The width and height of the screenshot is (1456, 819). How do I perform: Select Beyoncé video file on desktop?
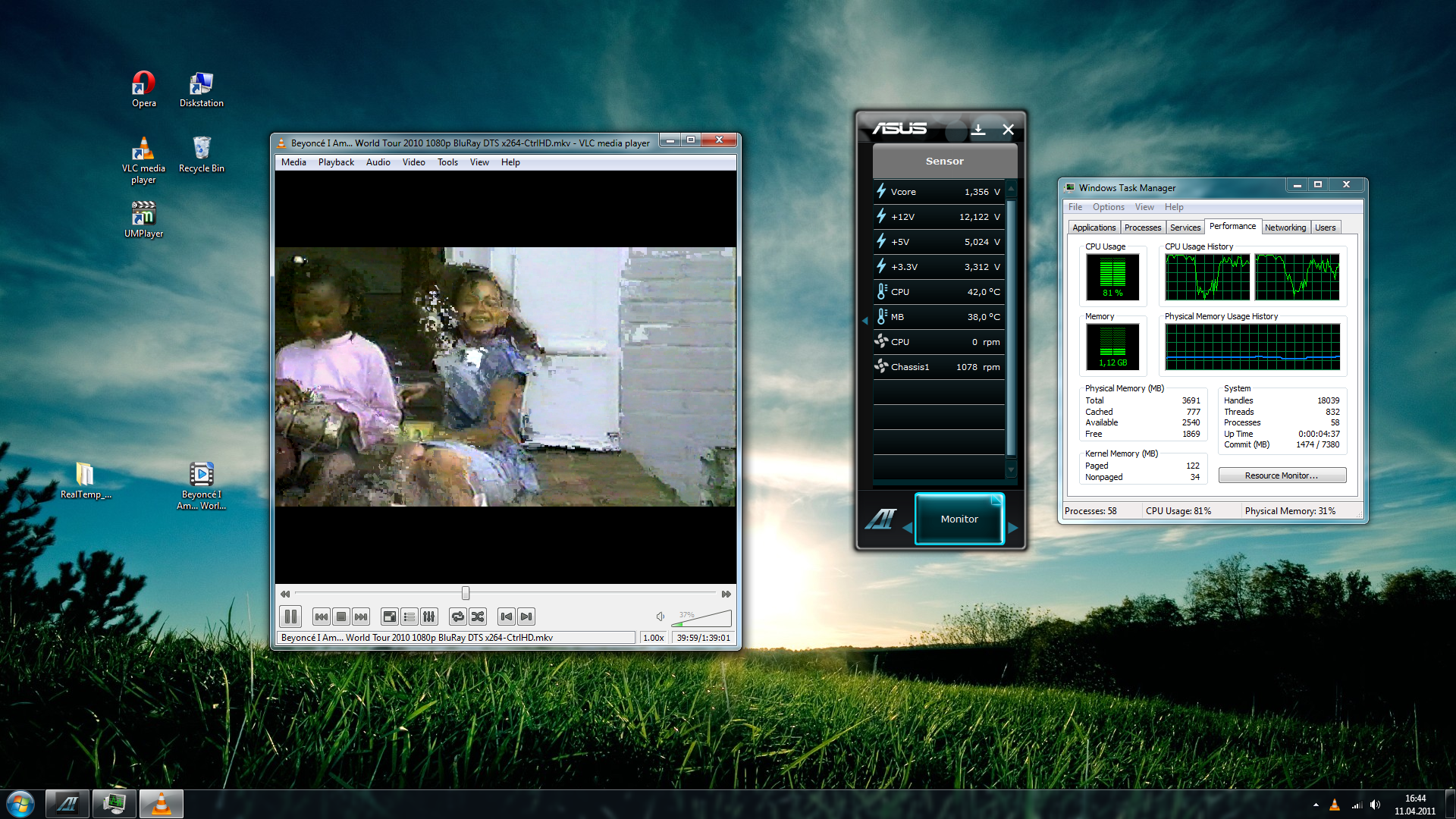coord(201,486)
